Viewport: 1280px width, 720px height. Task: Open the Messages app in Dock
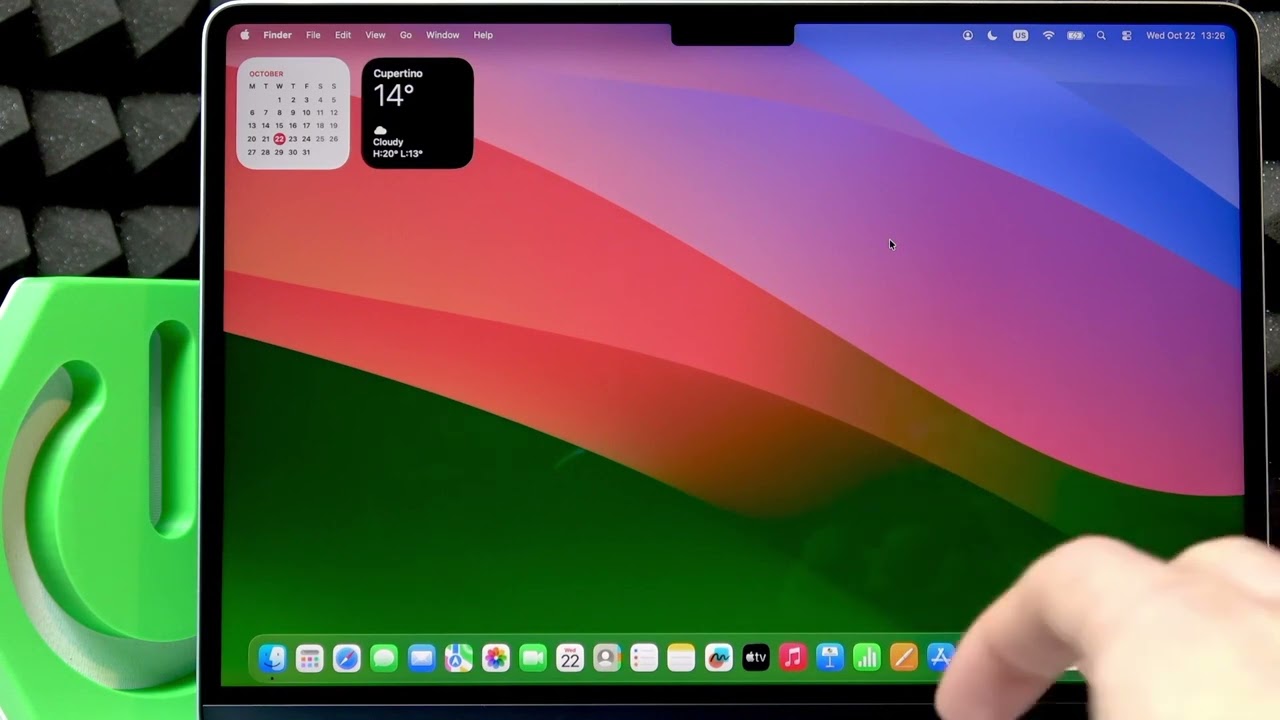(384, 657)
